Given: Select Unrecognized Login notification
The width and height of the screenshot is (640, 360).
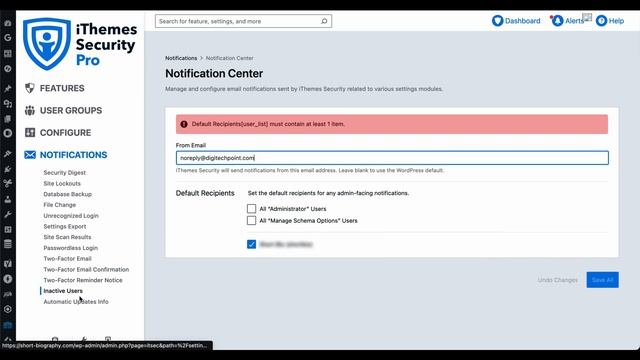Looking at the screenshot, I should coord(71,216).
